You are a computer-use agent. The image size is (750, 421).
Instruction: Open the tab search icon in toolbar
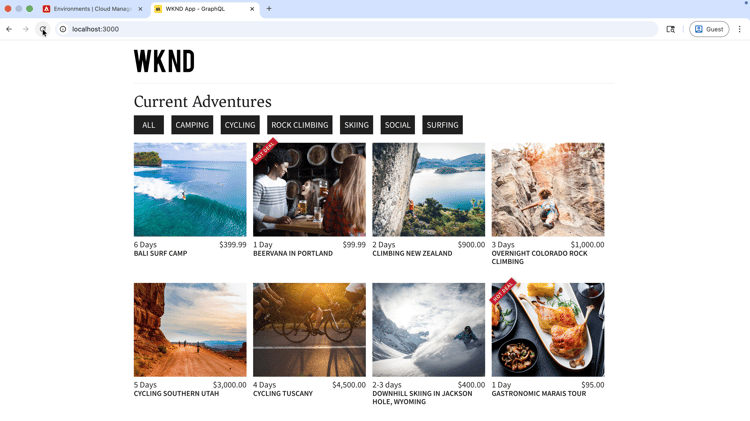click(671, 29)
